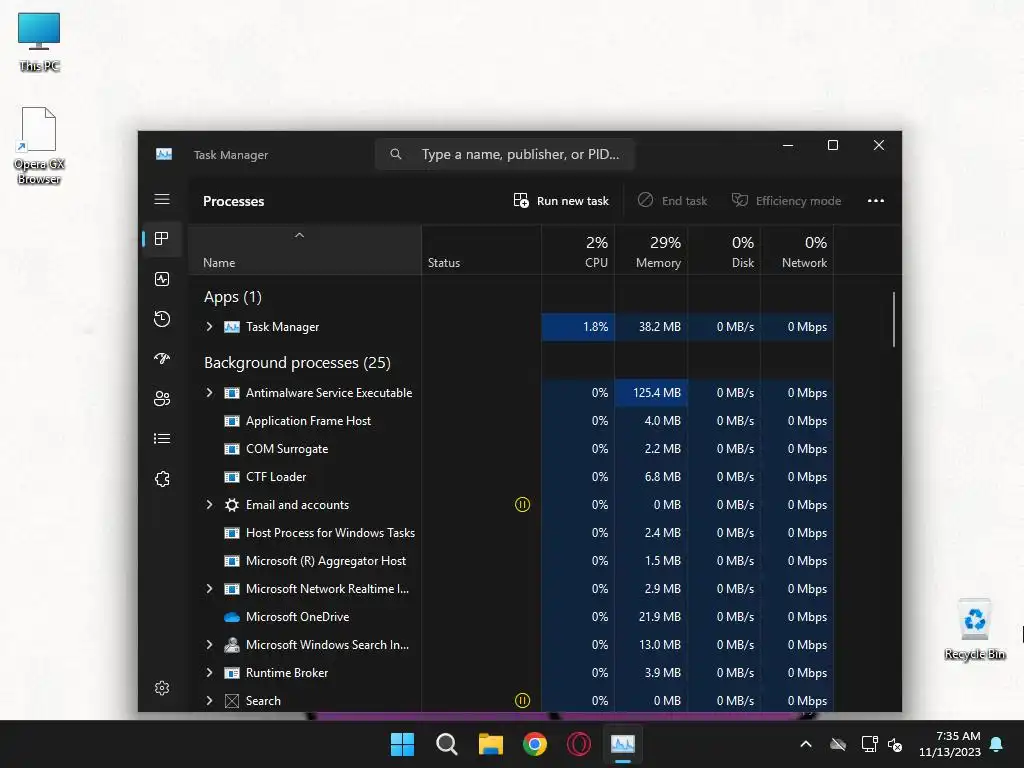Screen dimensions: 1024x768
Task: Sort processes by Disk column
Action: click(x=724, y=251)
